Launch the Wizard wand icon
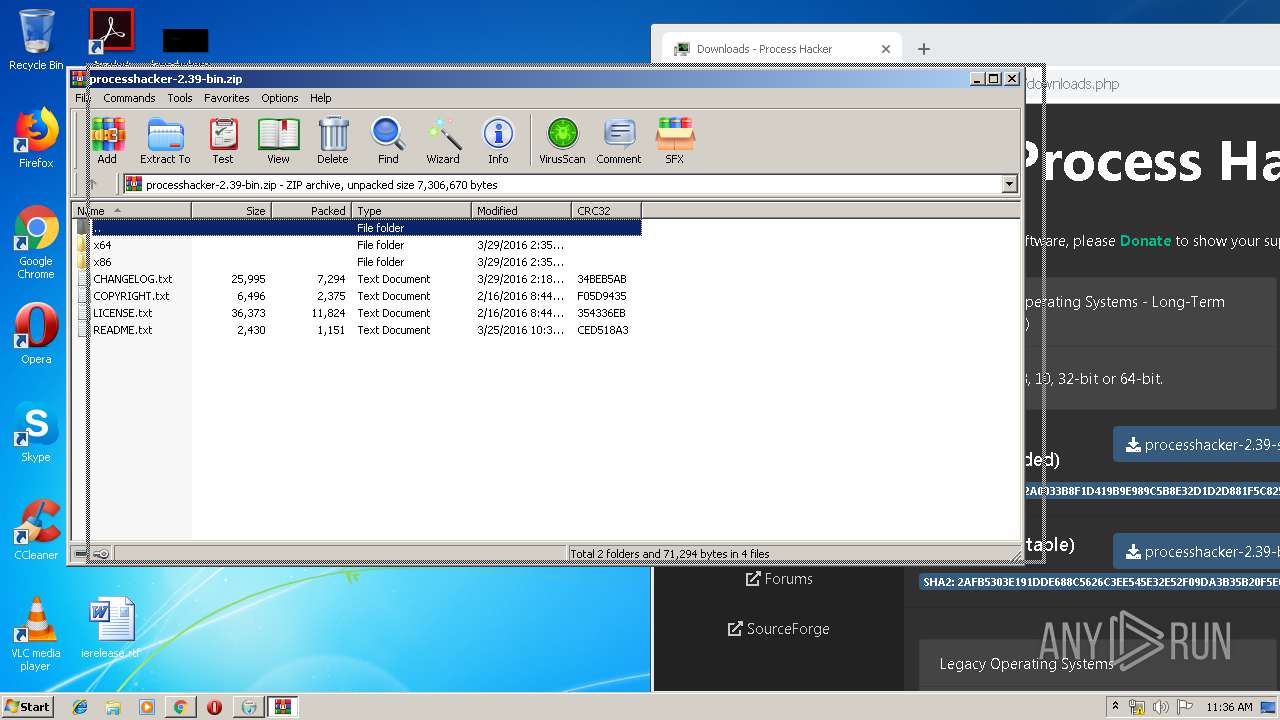Viewport: 1280px width, 720px height. pos(443,141)
